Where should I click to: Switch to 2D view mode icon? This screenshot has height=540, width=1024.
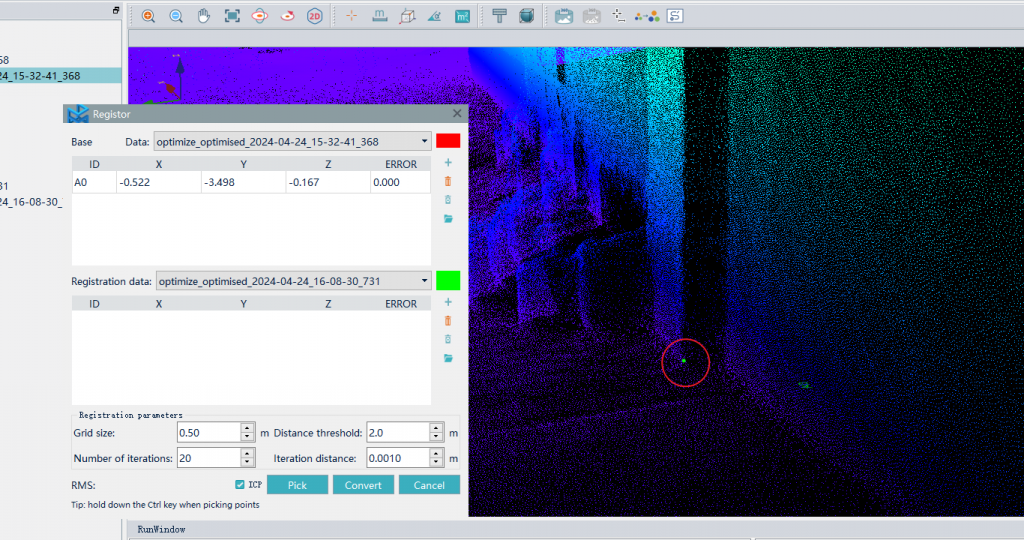pyautogui.click(x=315, y=16)
